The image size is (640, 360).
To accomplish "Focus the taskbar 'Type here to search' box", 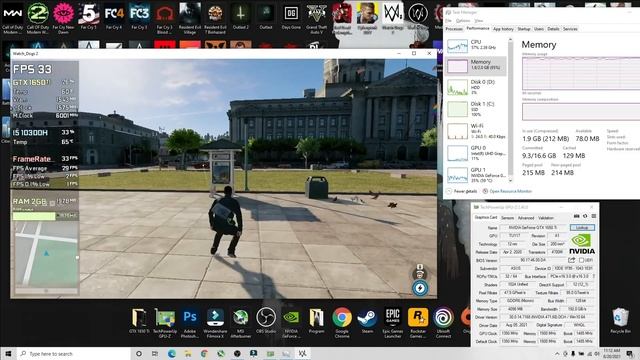I will (73, 353).
